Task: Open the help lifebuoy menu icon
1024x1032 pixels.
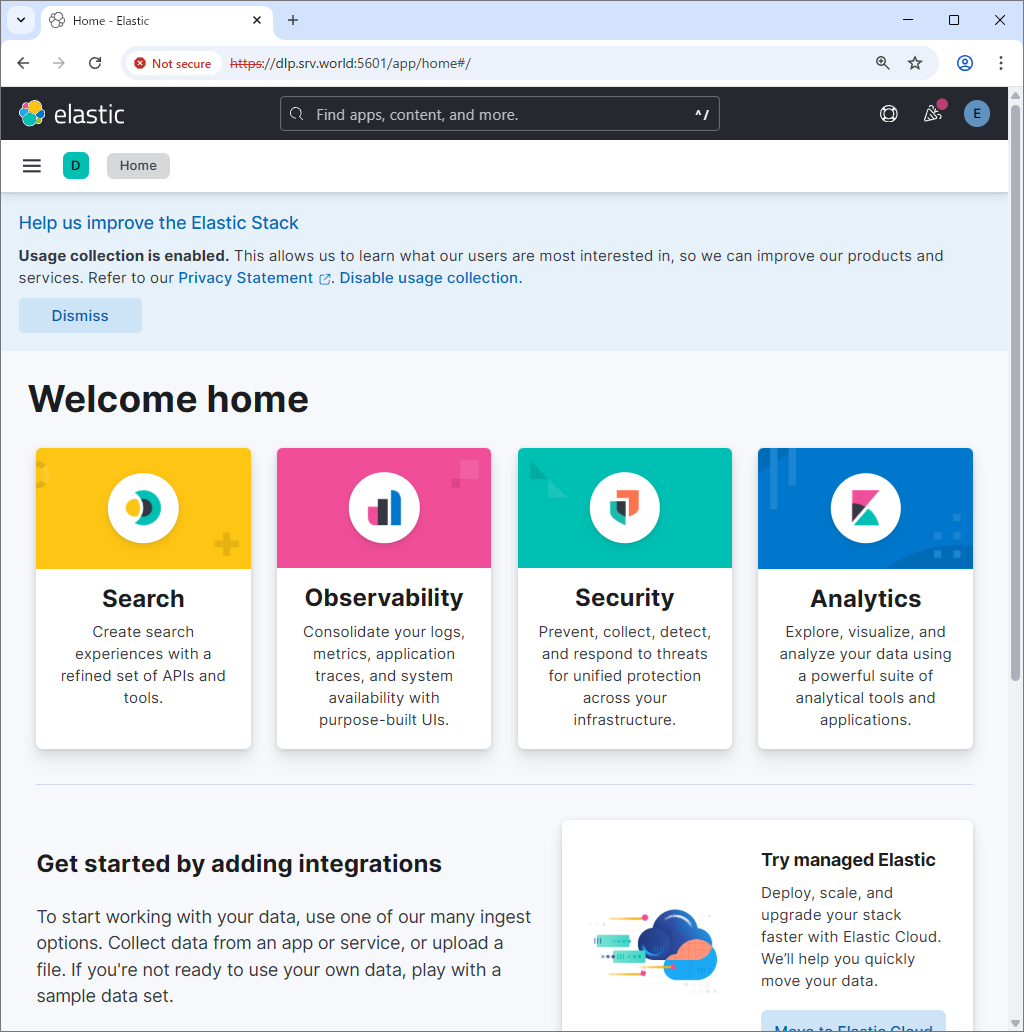Action: pyautogui.click(x=888, y=114)
